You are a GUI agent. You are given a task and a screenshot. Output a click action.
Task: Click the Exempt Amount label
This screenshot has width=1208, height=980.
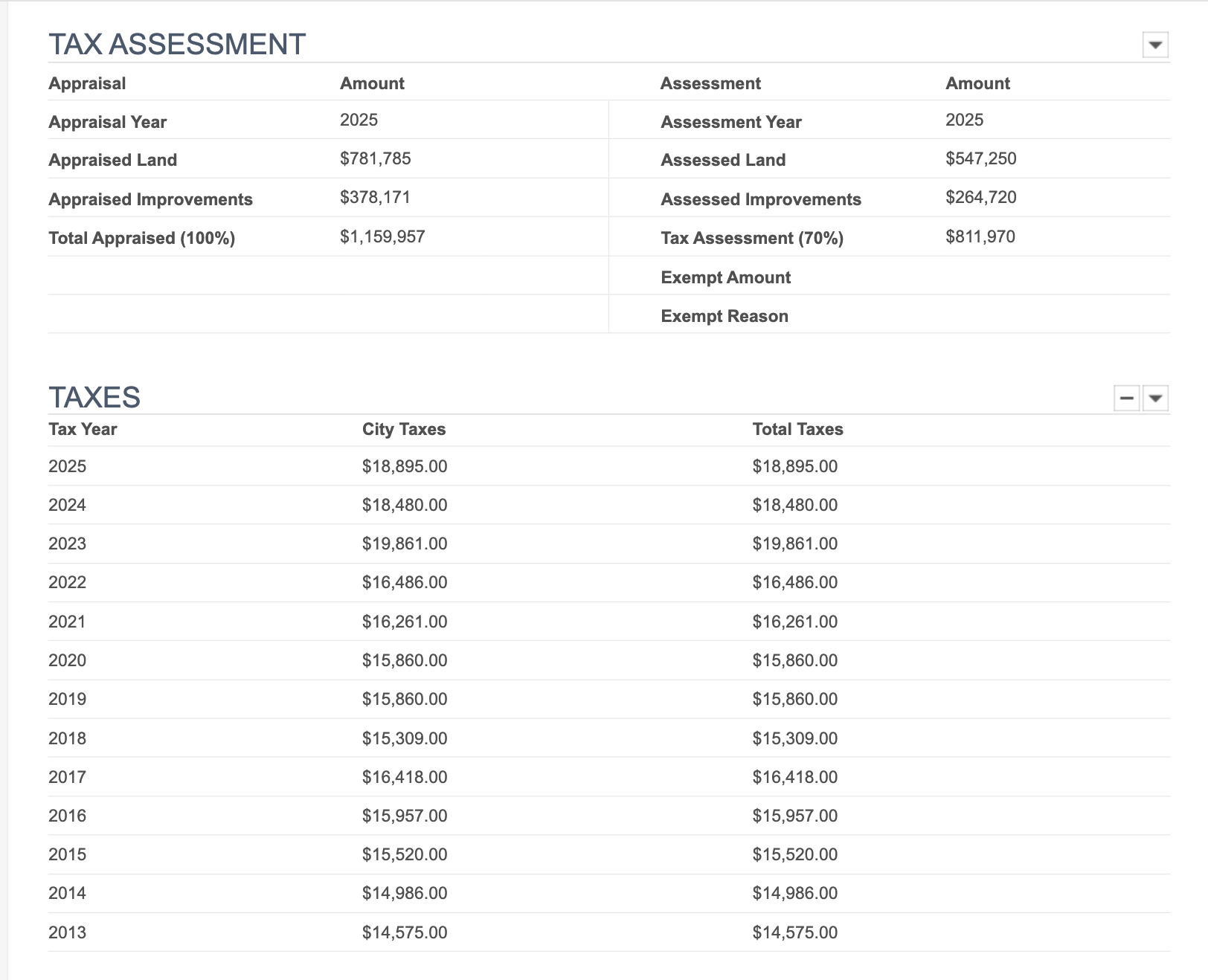tap(726, 277)
